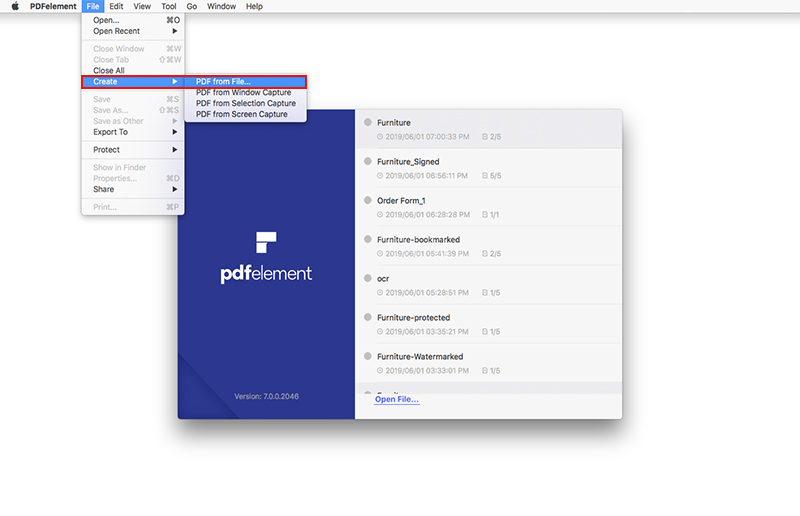
Task: Click the clock icon under ocr entry
Action: [380, 293]
